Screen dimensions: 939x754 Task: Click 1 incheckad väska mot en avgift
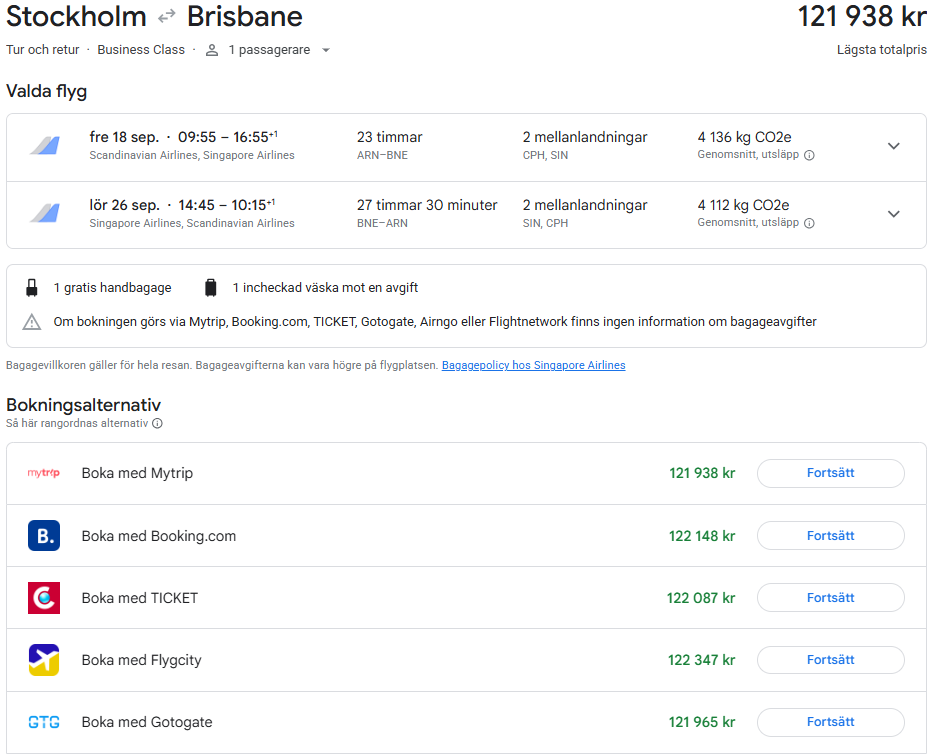tap(325, 288)
